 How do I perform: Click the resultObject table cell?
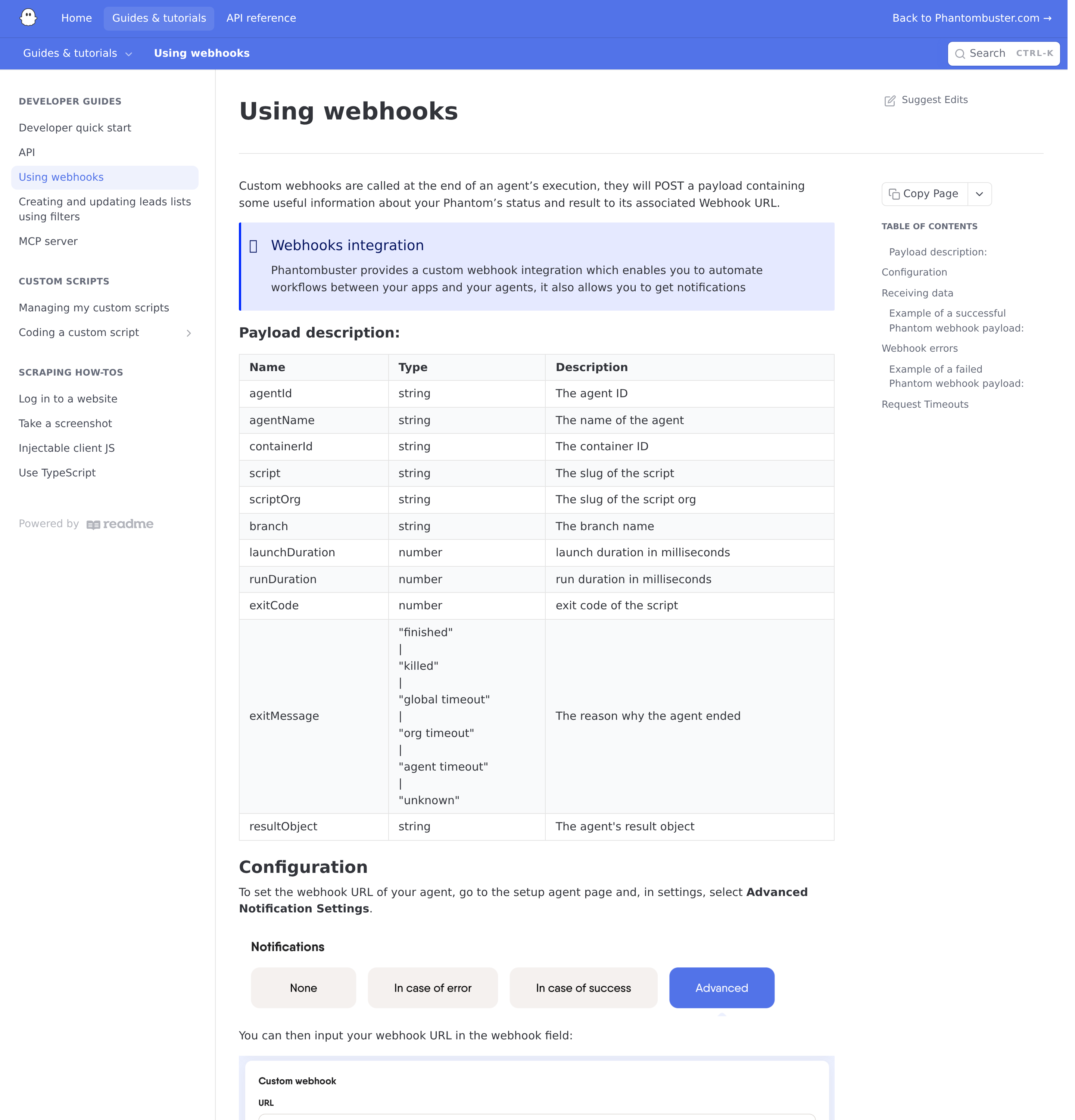314,826
